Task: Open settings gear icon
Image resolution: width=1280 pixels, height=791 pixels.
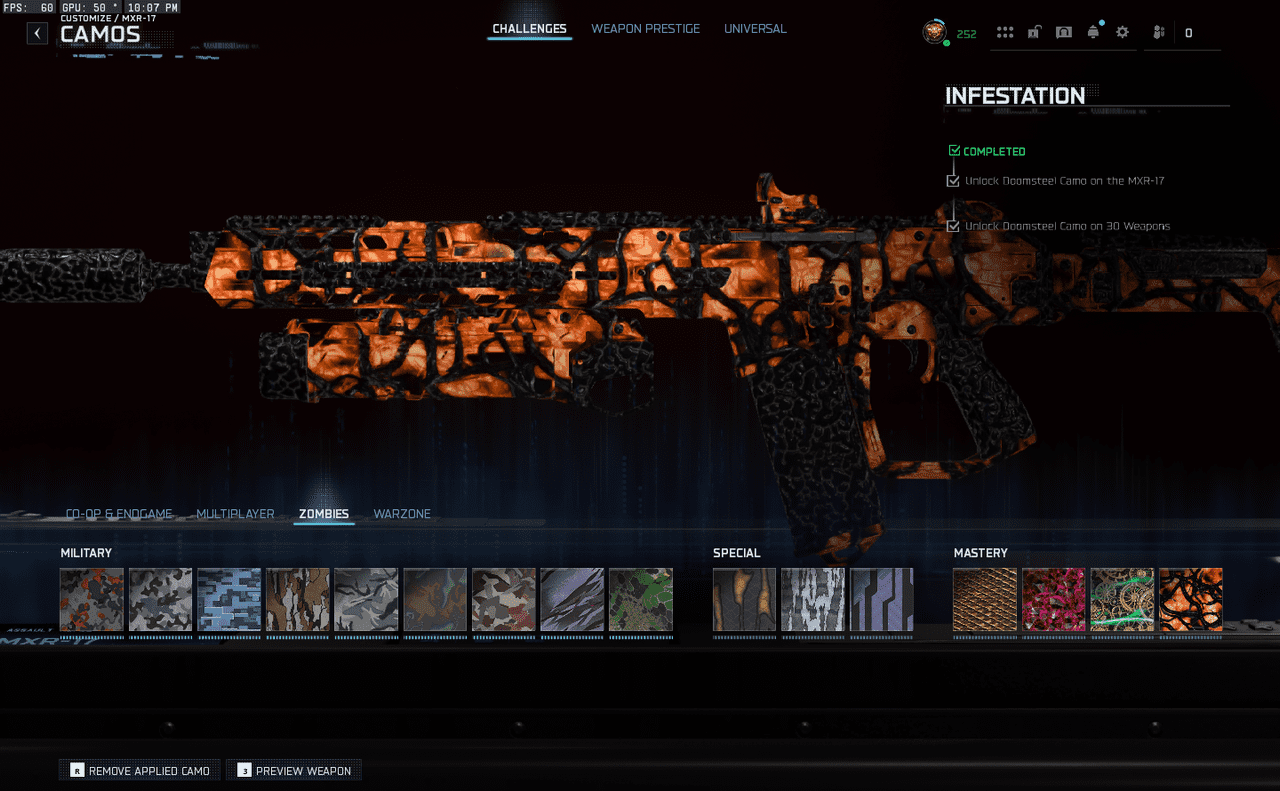Action: pos(1122,33)
